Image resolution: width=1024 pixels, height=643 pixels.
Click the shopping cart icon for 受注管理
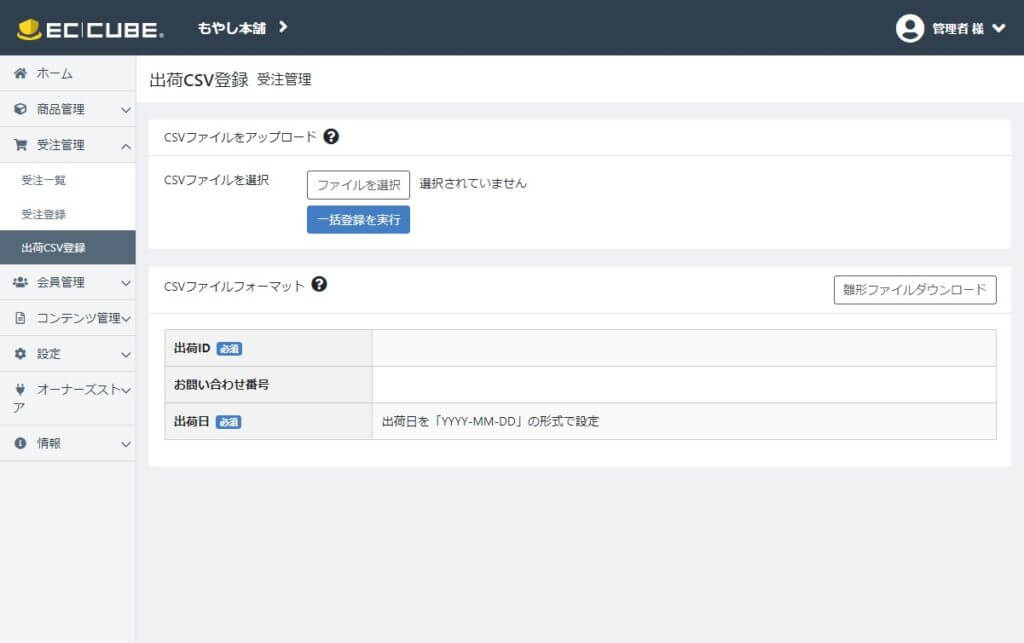(20, 145)
